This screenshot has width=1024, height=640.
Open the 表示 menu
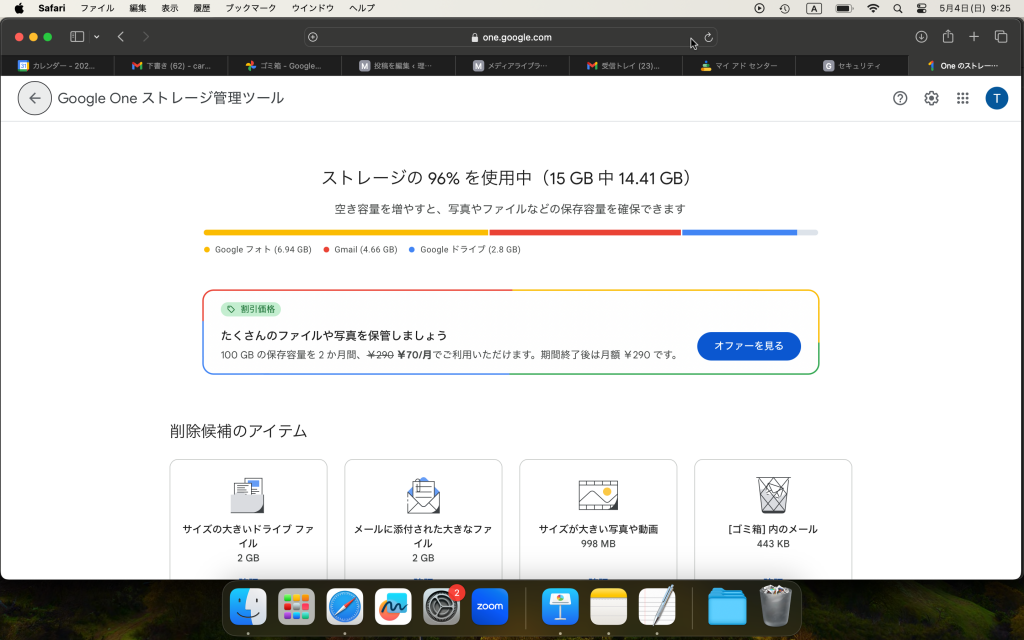tap(170, 8)
